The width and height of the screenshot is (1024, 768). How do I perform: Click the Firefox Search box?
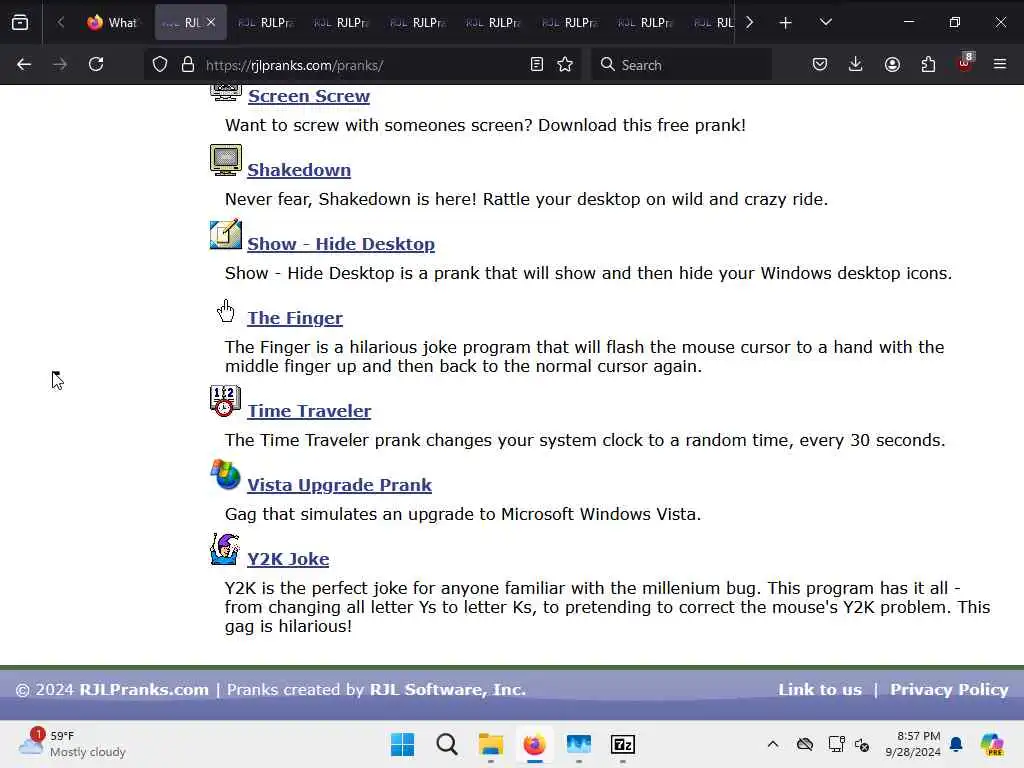[681, 65]
